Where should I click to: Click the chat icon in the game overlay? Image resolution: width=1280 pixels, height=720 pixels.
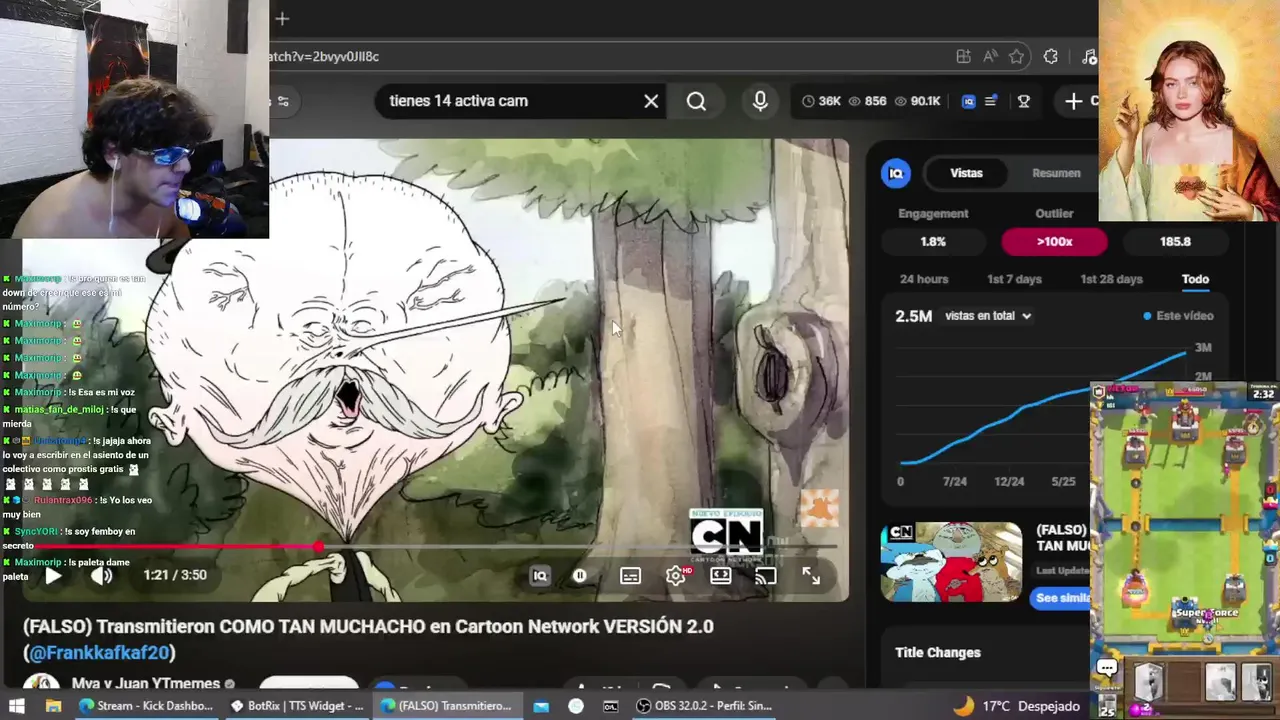click(1107, 667)
